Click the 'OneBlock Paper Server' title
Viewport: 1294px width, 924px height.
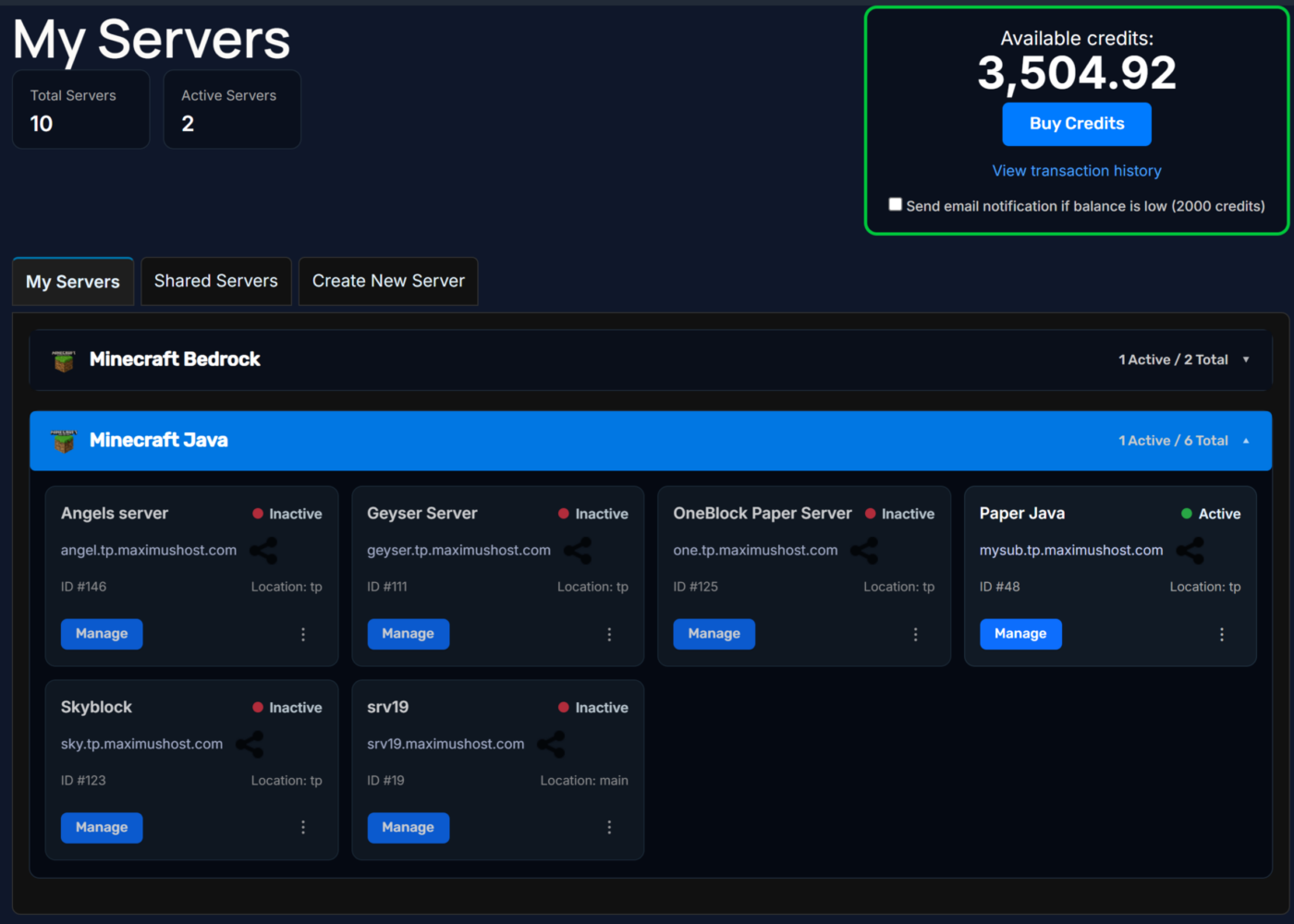pyautogui.click(x=763, y=514)
